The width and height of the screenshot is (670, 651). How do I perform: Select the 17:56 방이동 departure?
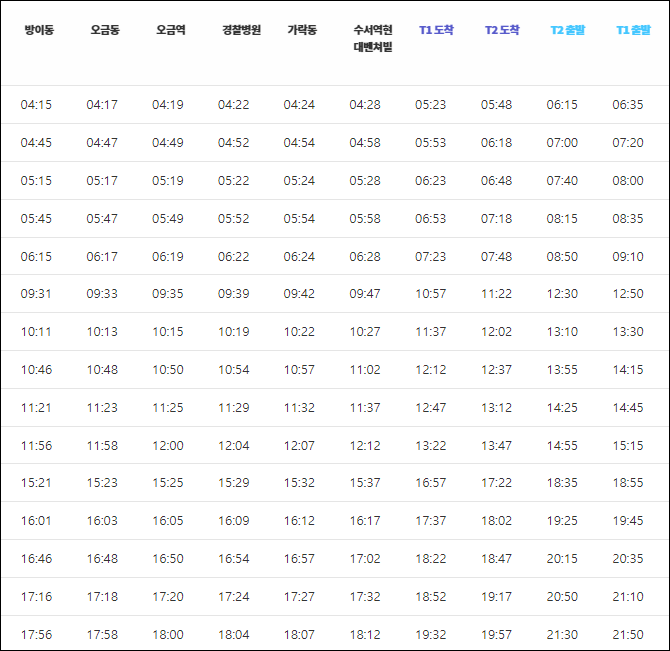36,635
